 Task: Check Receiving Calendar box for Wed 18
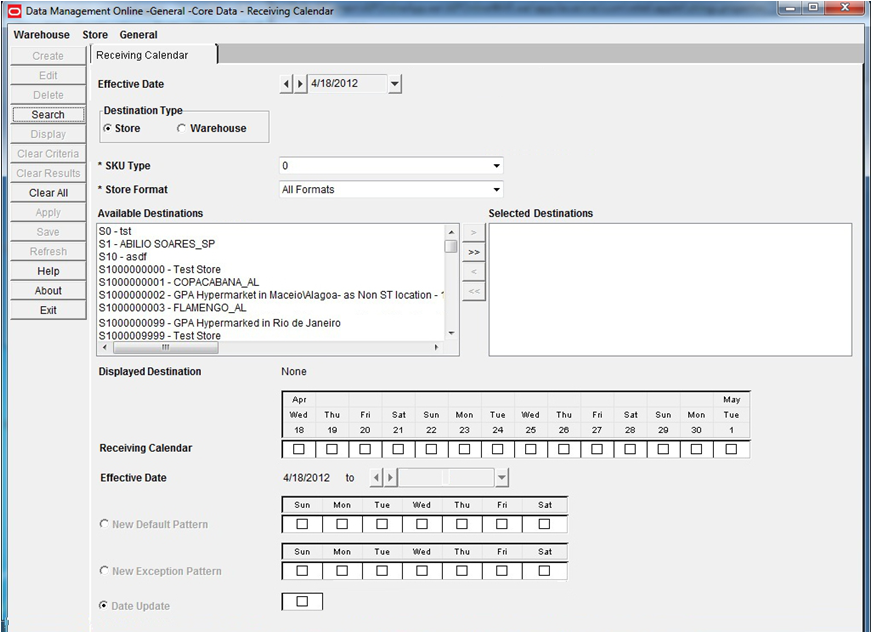coord(299,449)
